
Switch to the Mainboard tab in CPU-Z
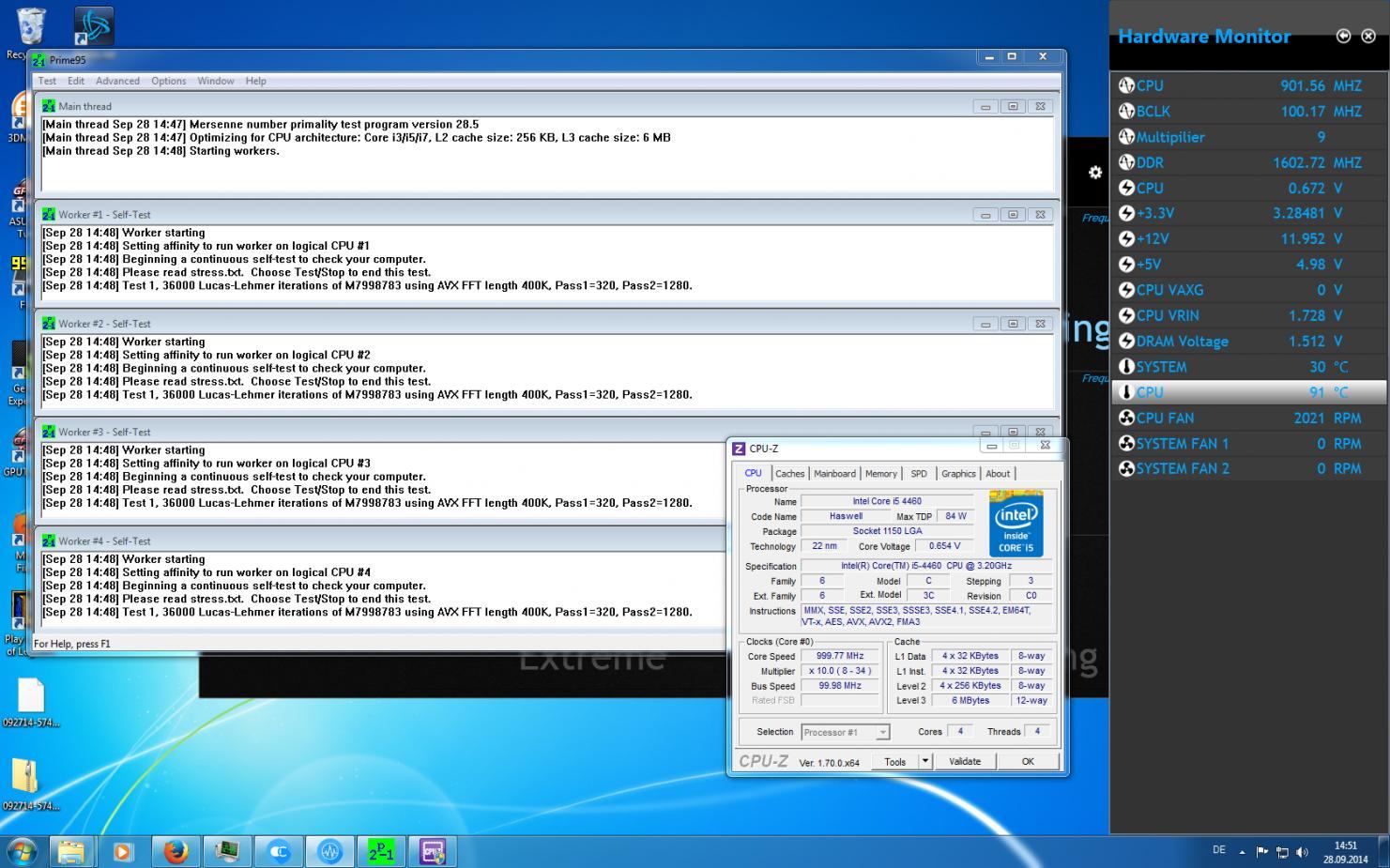coord(834,474)
